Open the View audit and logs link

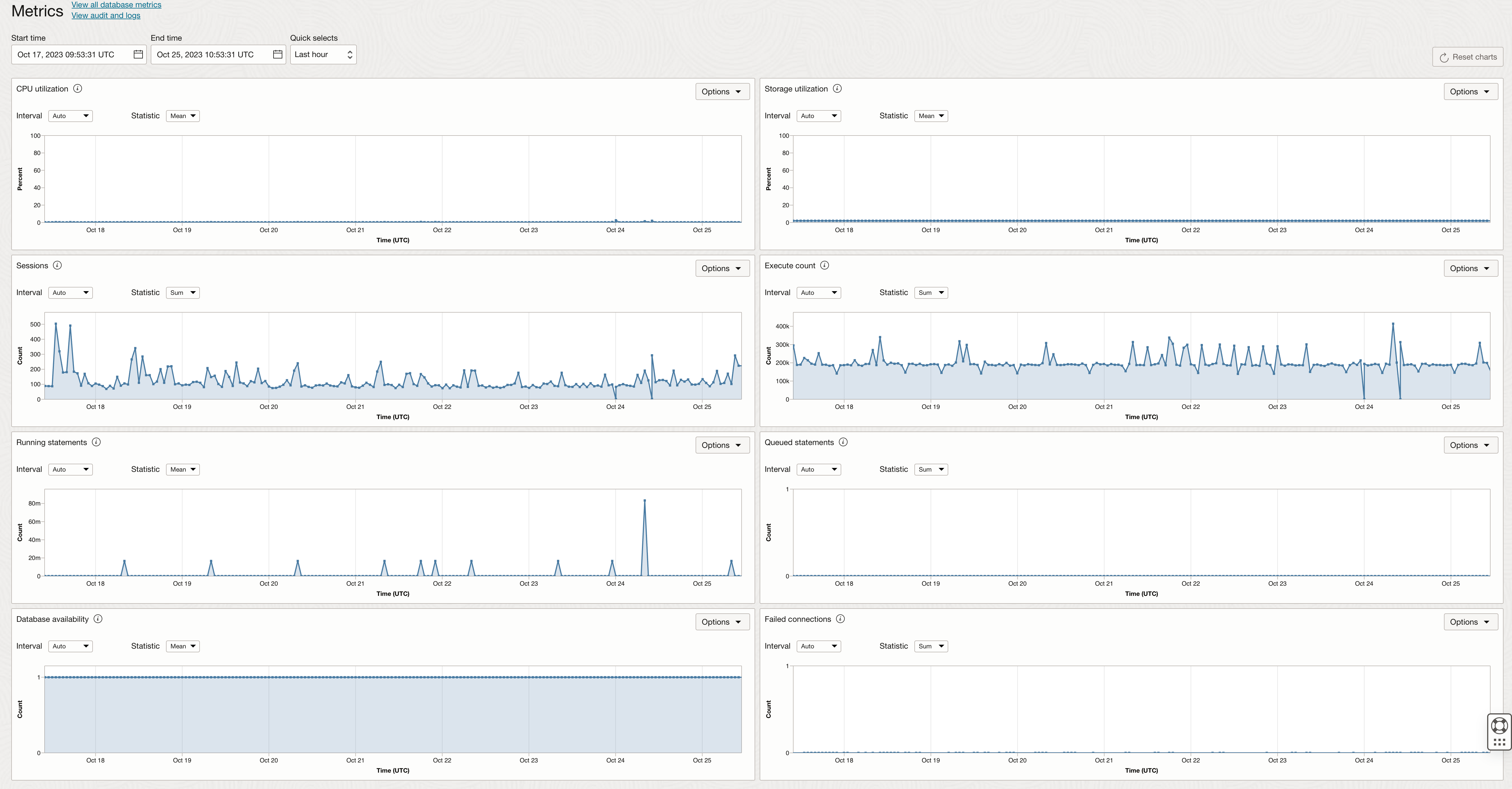point(106,15)
